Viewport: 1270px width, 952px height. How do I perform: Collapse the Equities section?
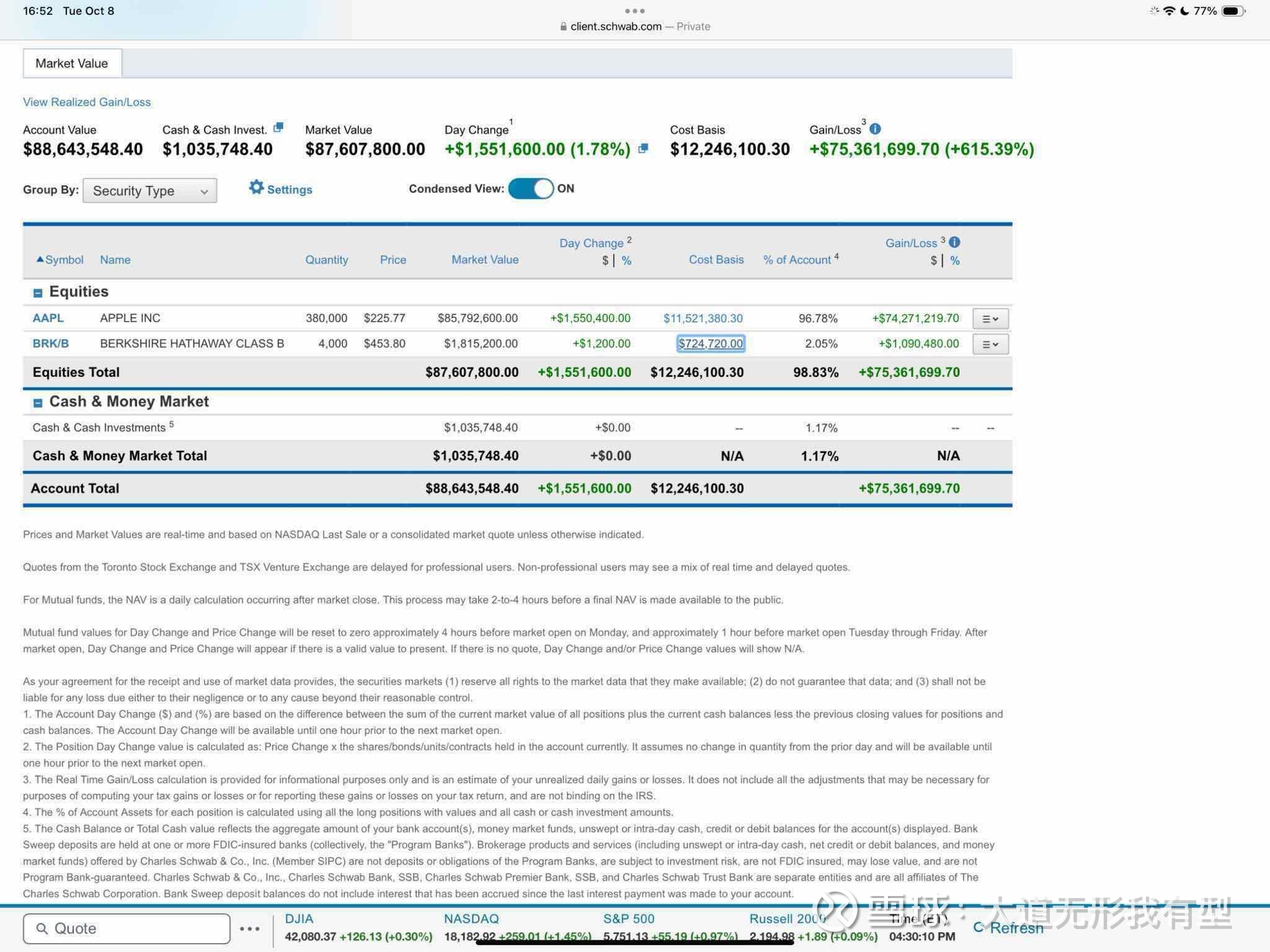(38, 293)
